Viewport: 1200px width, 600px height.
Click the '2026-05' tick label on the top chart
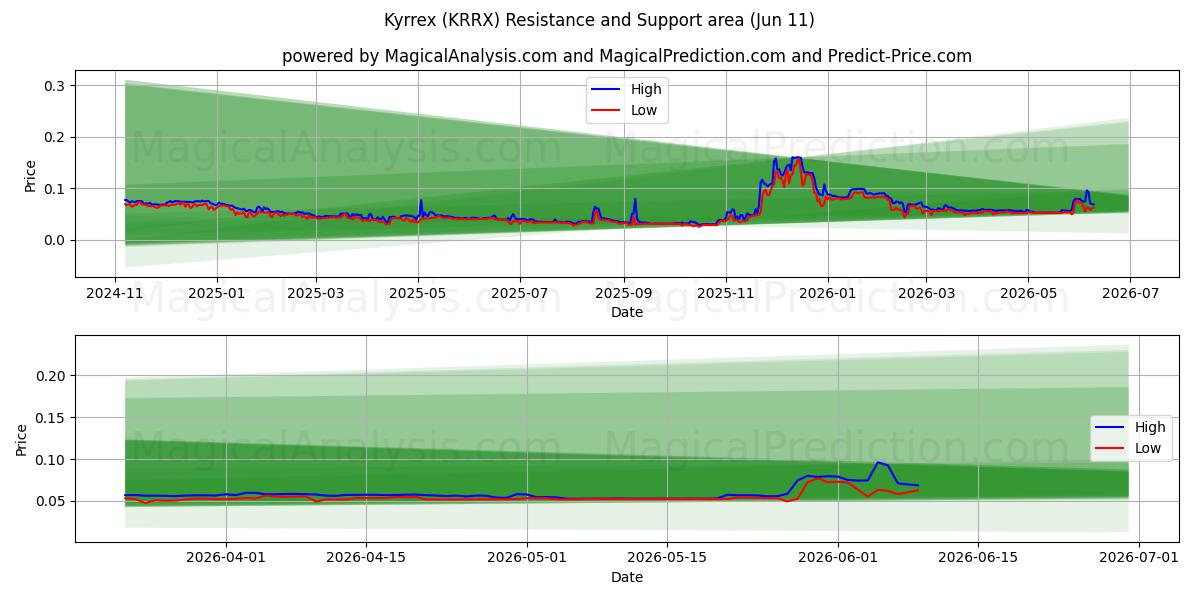point(1028,293)
